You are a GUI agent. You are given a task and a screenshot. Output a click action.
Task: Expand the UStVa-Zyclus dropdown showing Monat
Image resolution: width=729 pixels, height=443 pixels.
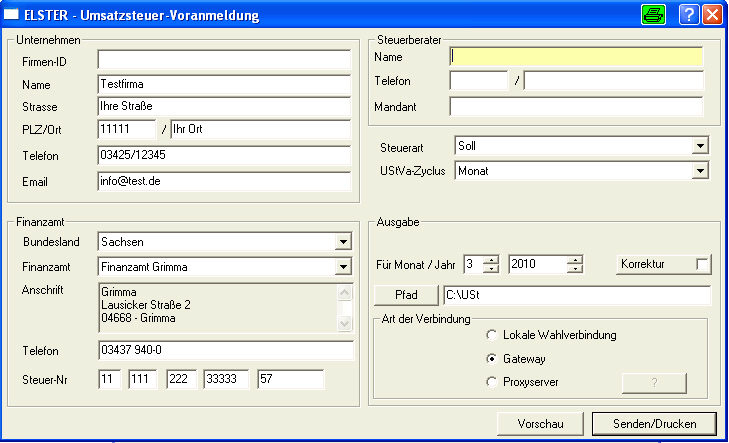[700, 171]
